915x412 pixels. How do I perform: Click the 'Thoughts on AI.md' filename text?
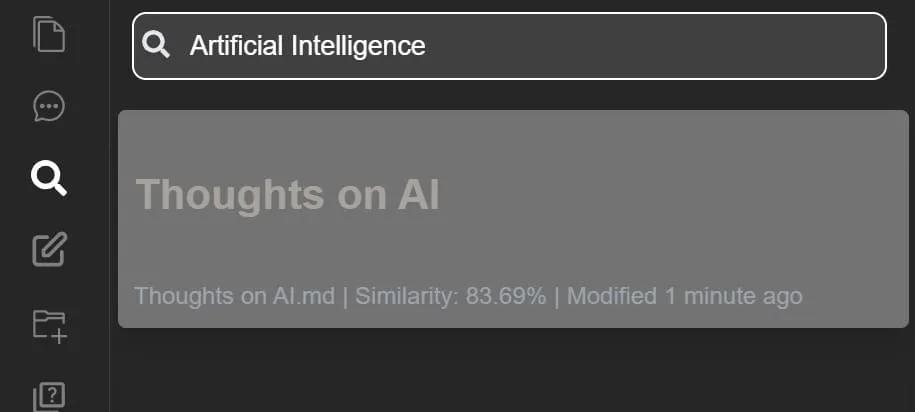pos(235,296)
